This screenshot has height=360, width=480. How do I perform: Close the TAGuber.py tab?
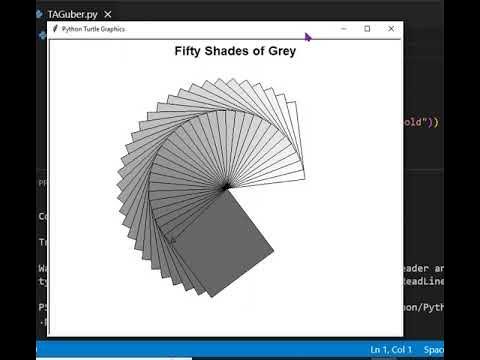pyautogui.click(x=108, y=14)
